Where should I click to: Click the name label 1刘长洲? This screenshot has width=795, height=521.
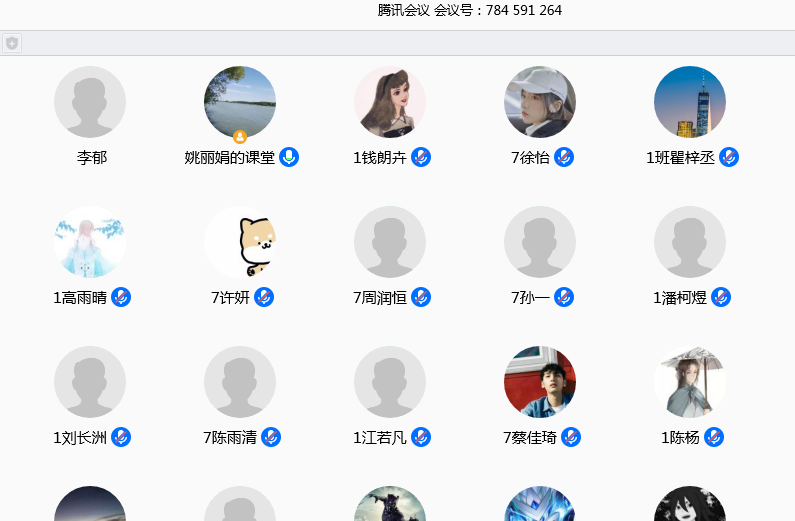(80, 437)
